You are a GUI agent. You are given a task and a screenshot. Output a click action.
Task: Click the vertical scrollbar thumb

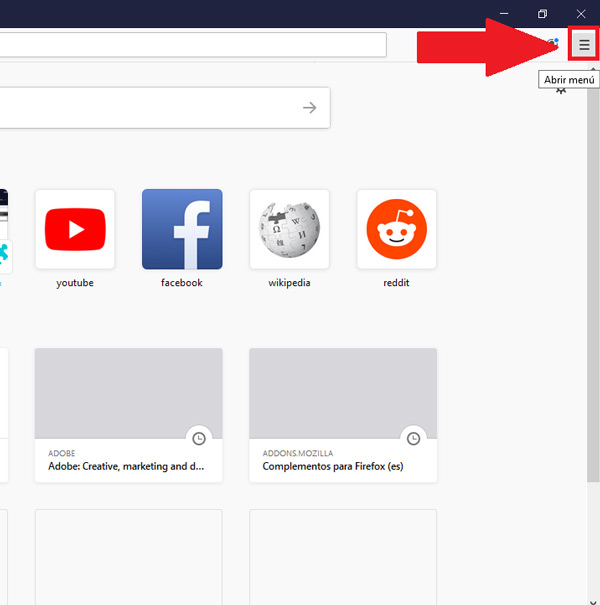(593, 279)
